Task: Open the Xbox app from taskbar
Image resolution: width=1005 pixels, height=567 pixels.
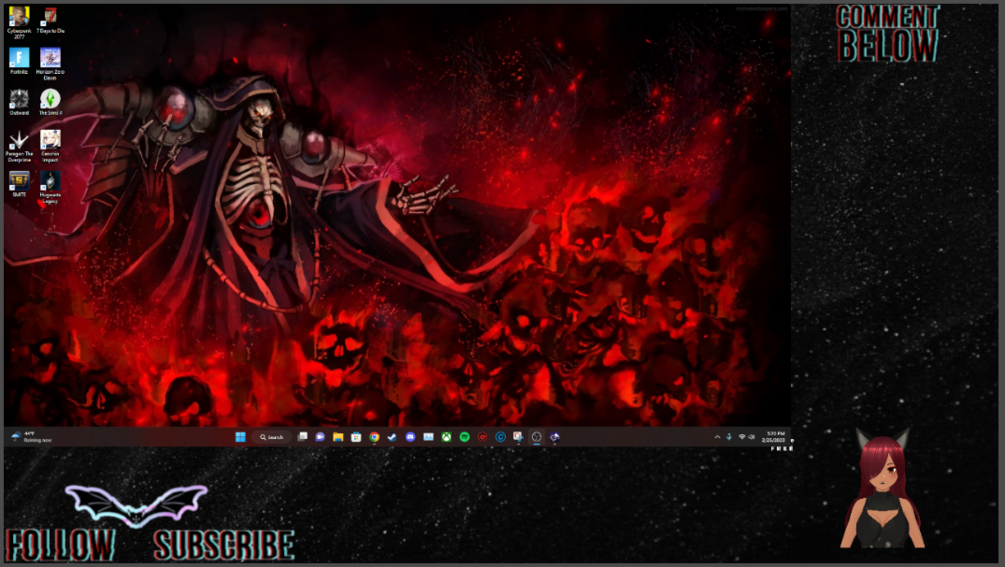Action: pyautogui.click(x=446, y=437)
